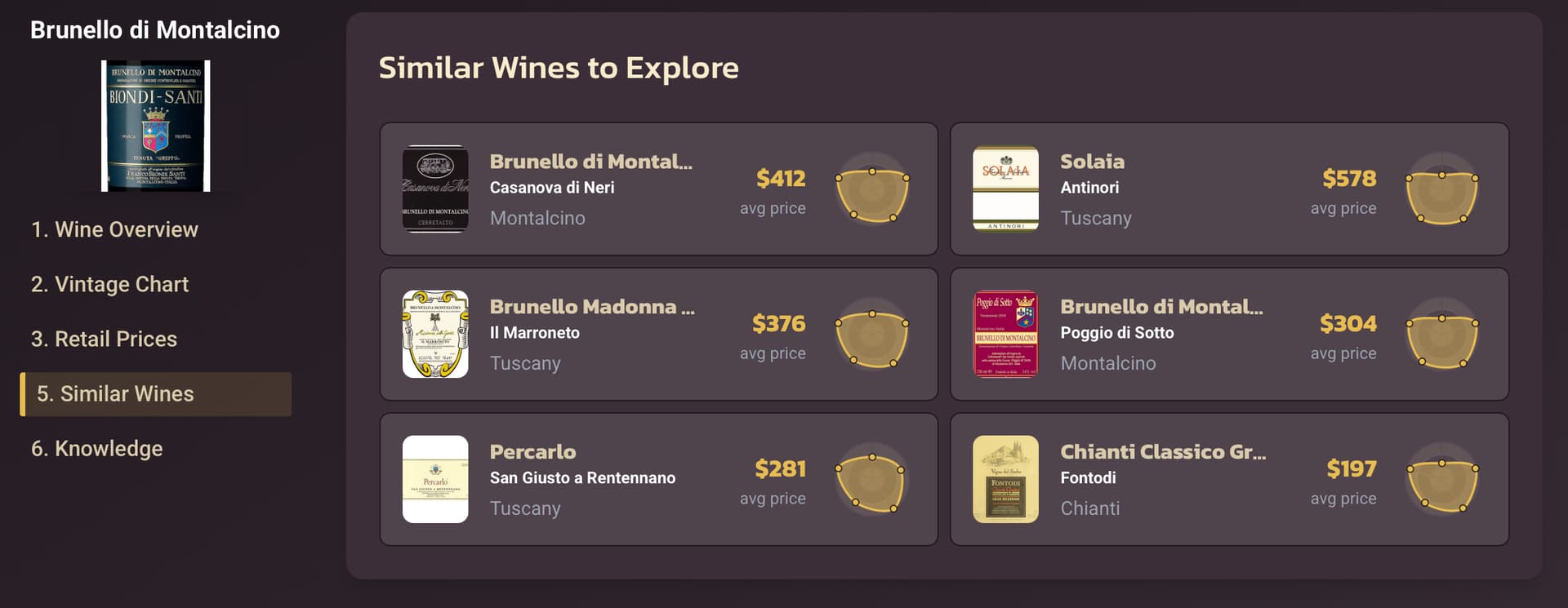Image resolution: width=1568 pixels, height=608 pixels.
Task: Open the Vintage Chart section
Action: point(109,285)
